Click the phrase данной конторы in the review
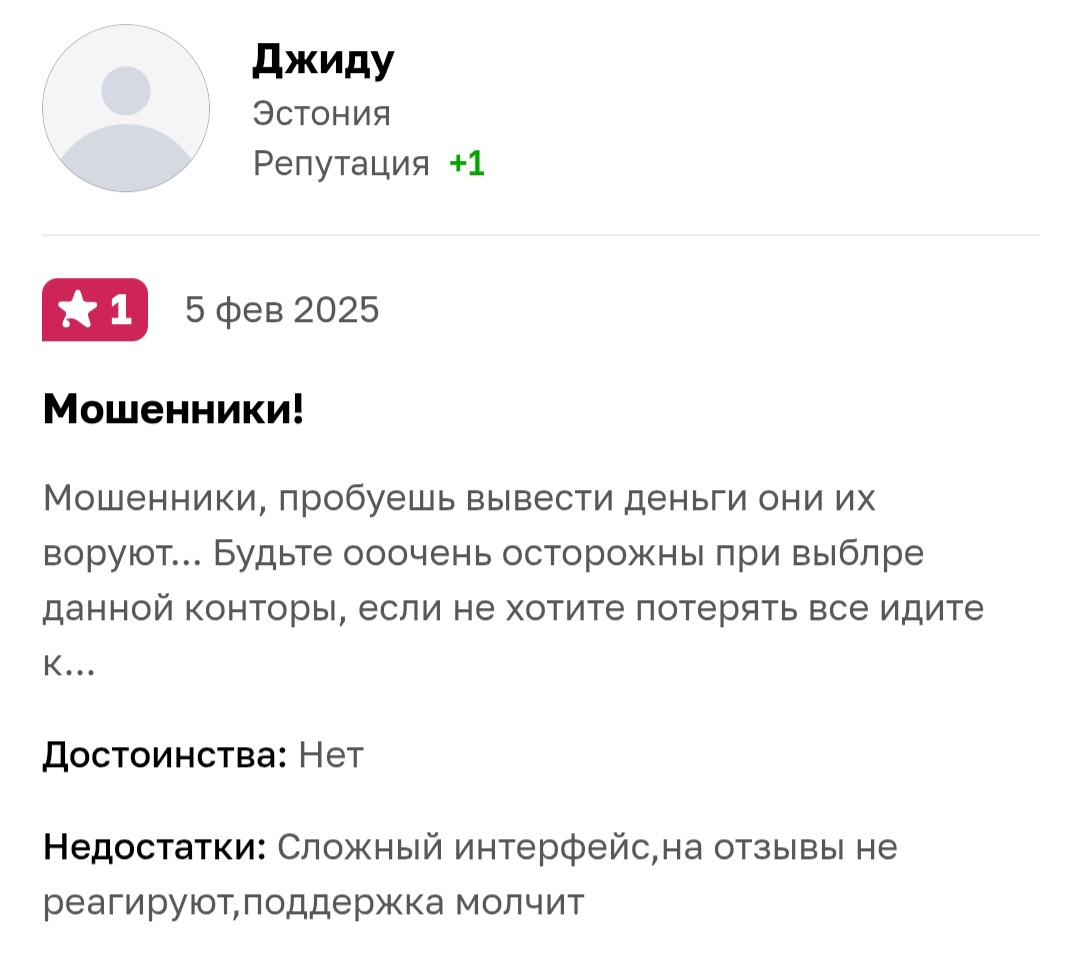 (x=195, y=609)
